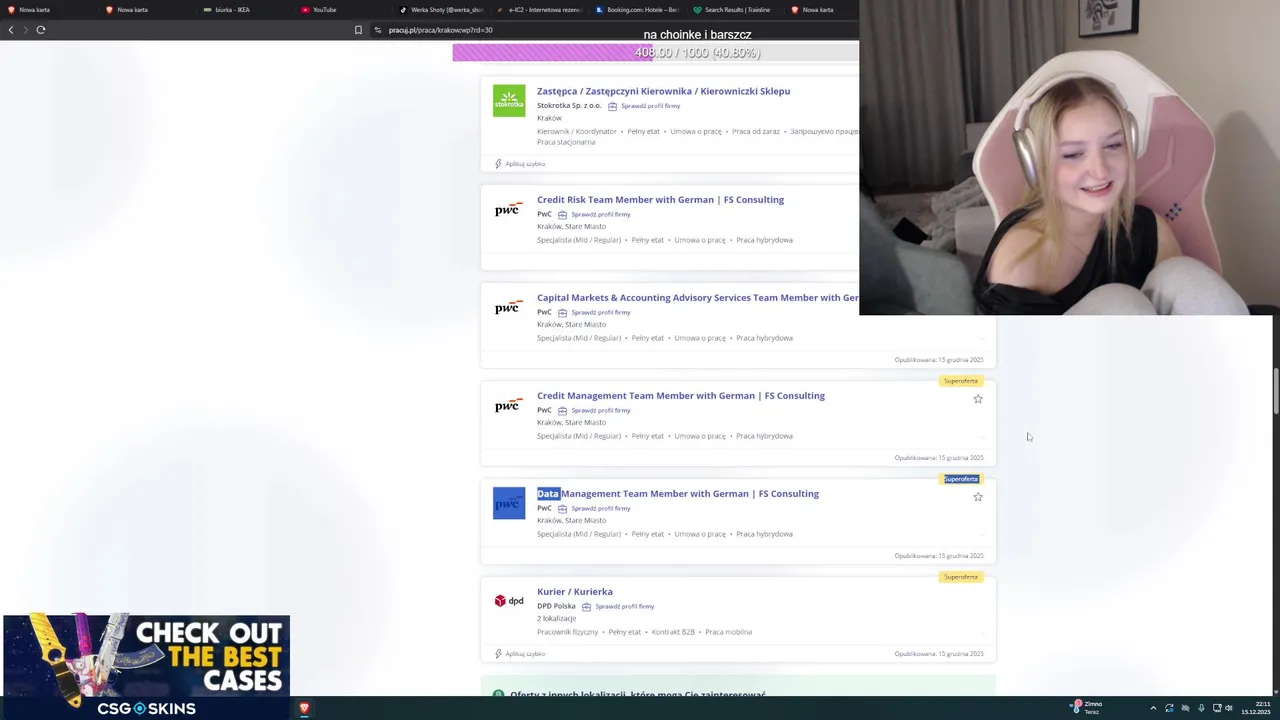The width and height of the screenshot is (1280, 720).
Task: Click the crossed-out cloud tray icon
Action: click(x=1185, y=708)
